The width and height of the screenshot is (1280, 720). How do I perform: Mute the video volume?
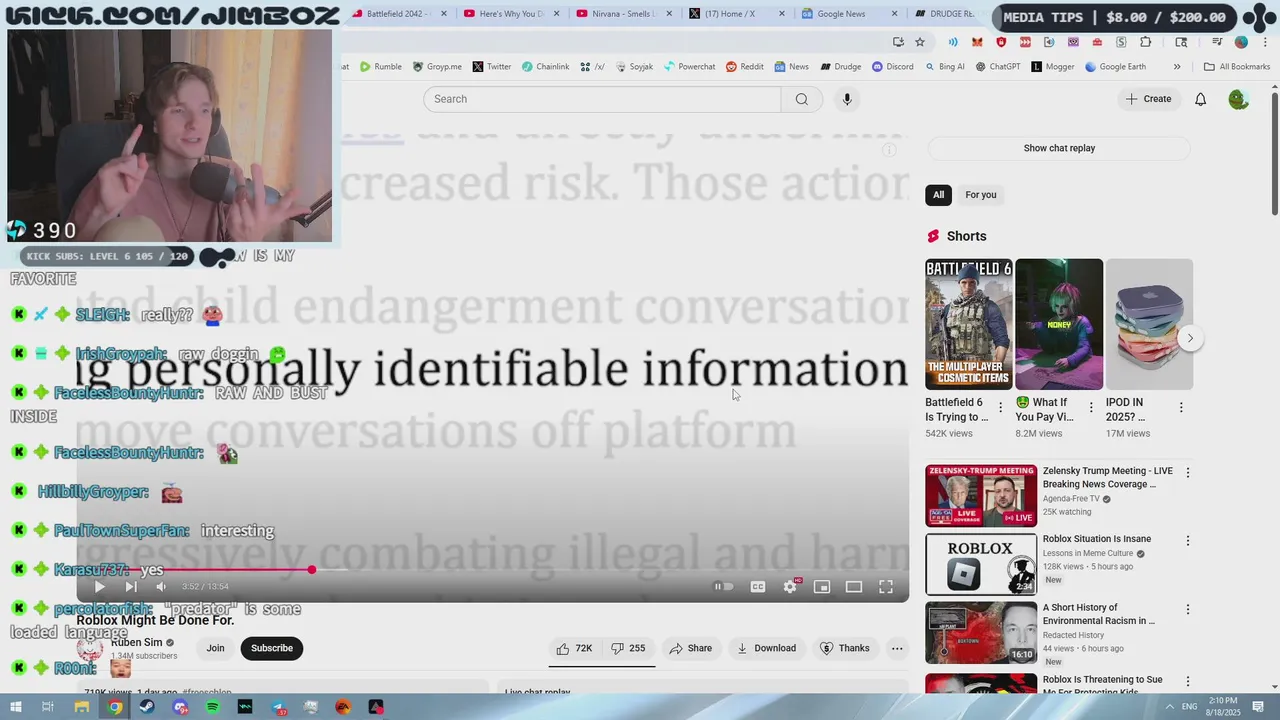pyautogui.click(x=161, y=587)
